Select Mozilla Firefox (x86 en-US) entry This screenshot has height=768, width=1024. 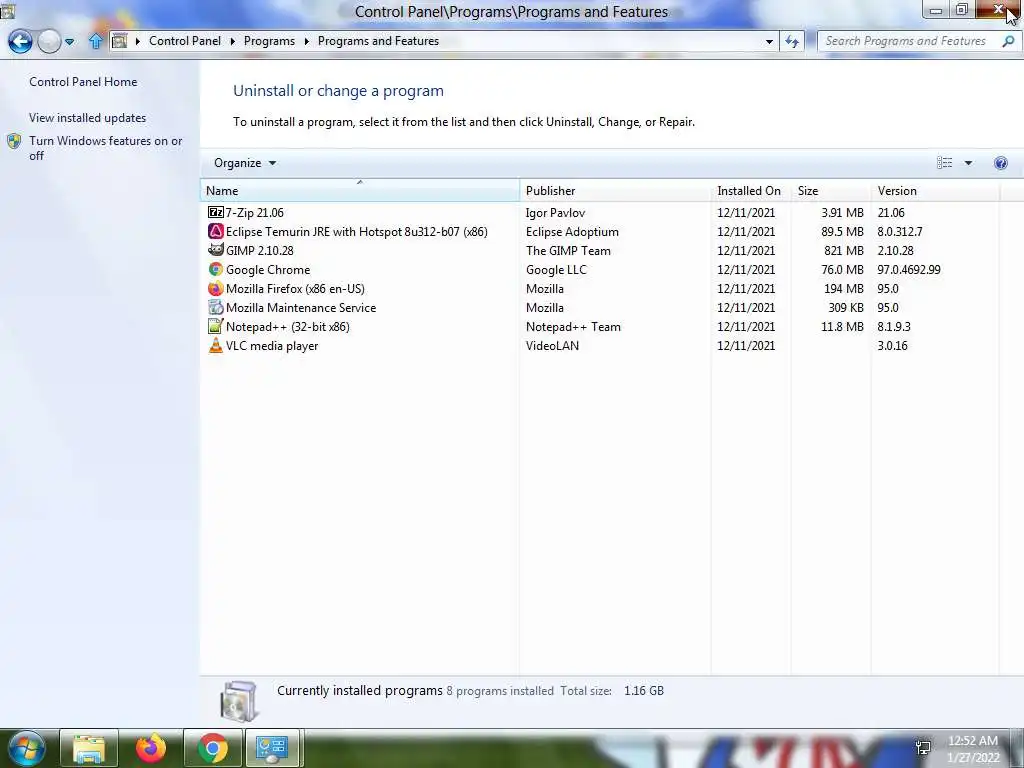(x=295, y=288)
